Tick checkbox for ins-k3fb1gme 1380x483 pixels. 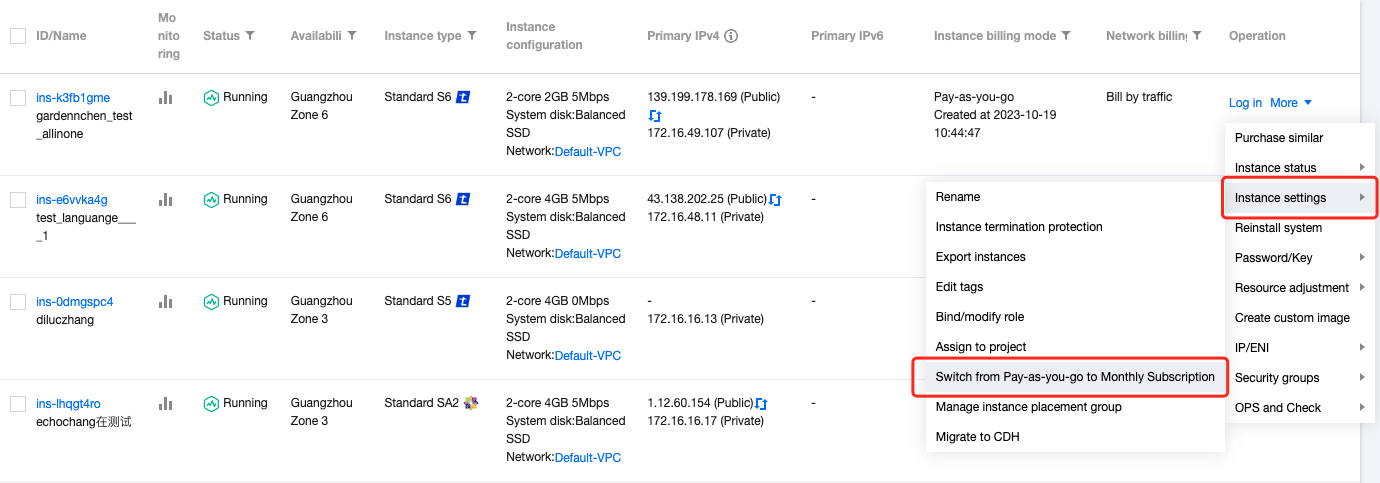(18, 98)
